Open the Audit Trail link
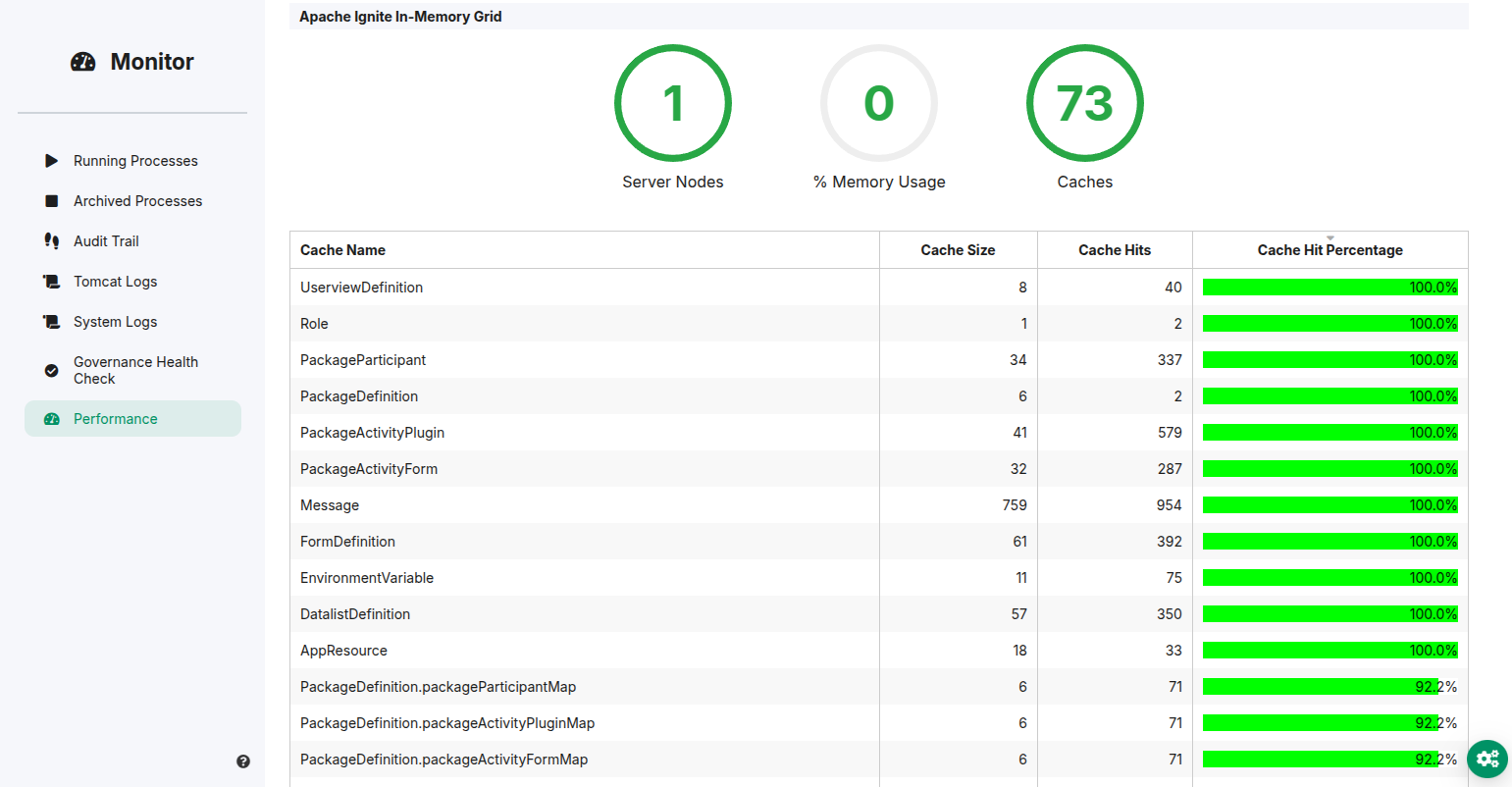 pos(106,241)
